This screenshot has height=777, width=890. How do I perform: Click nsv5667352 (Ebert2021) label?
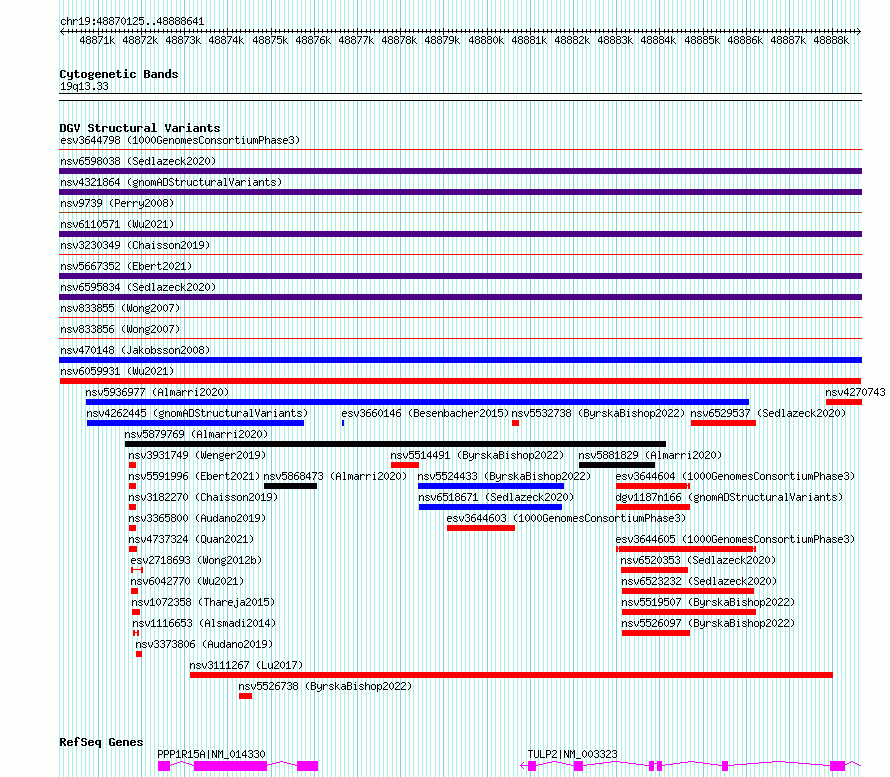point(126,266)
